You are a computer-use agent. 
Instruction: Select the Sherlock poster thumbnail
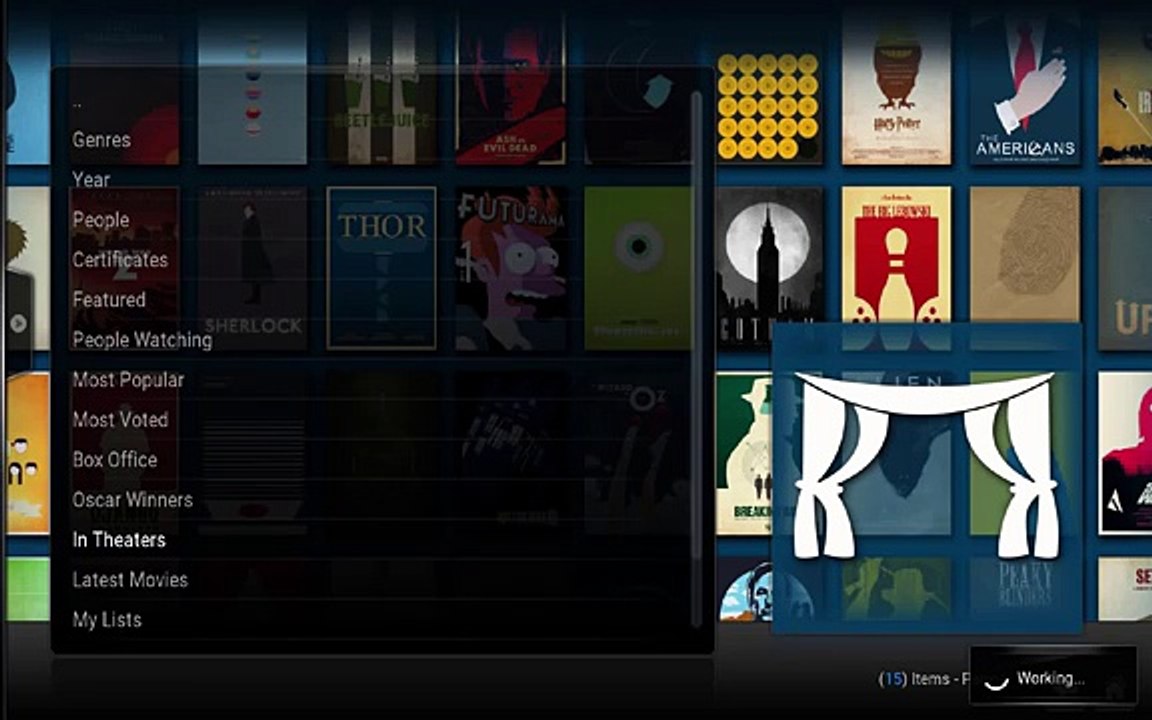point(253,268)
